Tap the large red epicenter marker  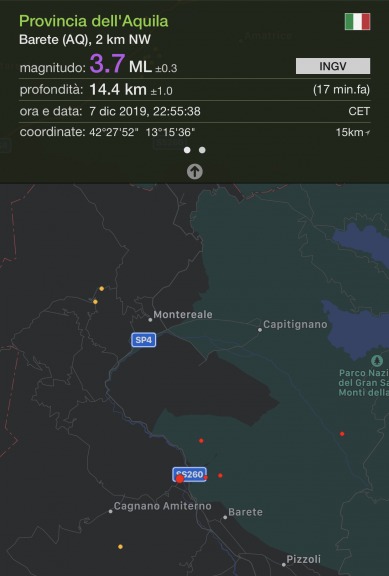tap(180, 479)
